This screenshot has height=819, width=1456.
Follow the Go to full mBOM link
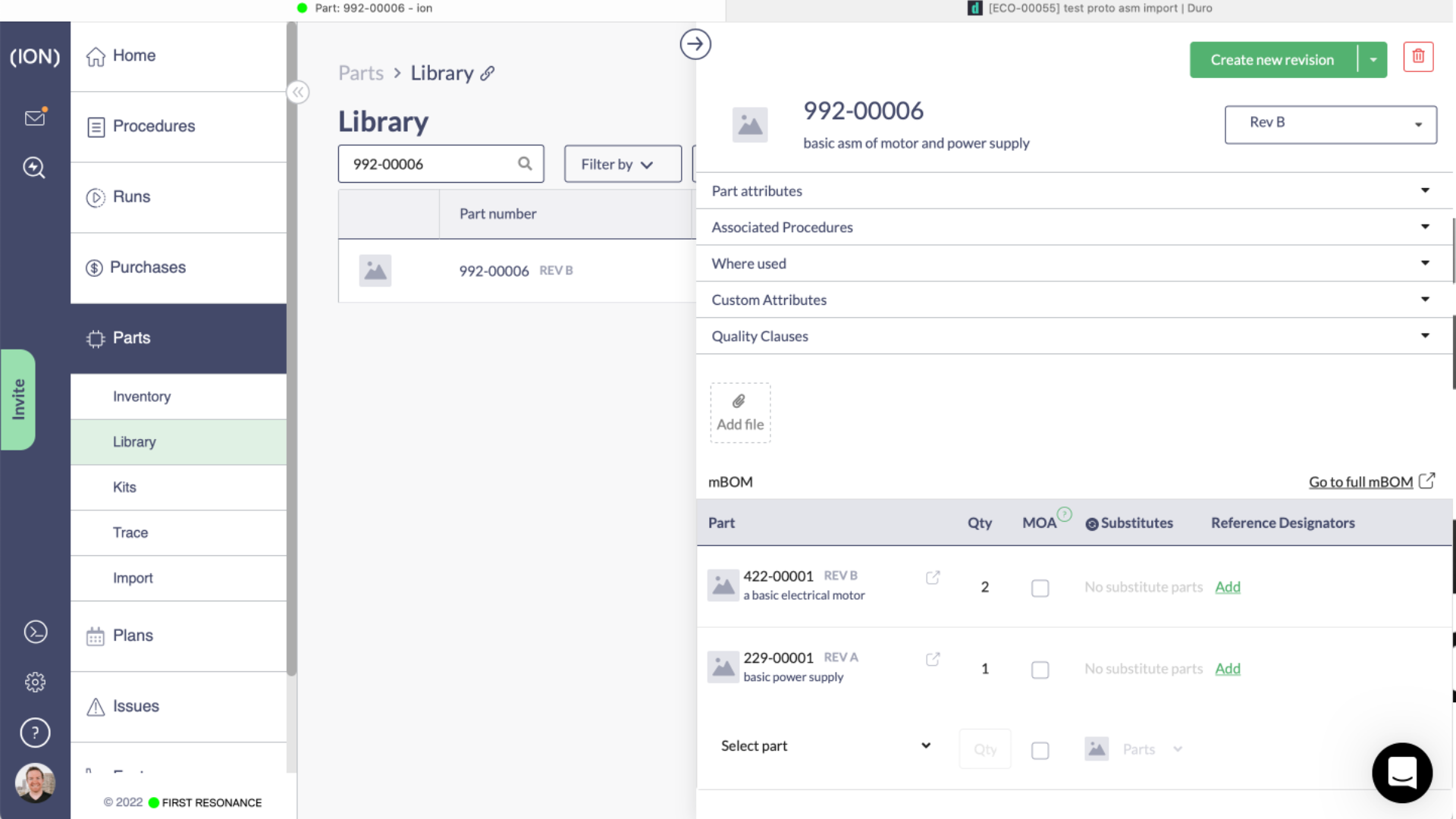tap(1360, 482)
